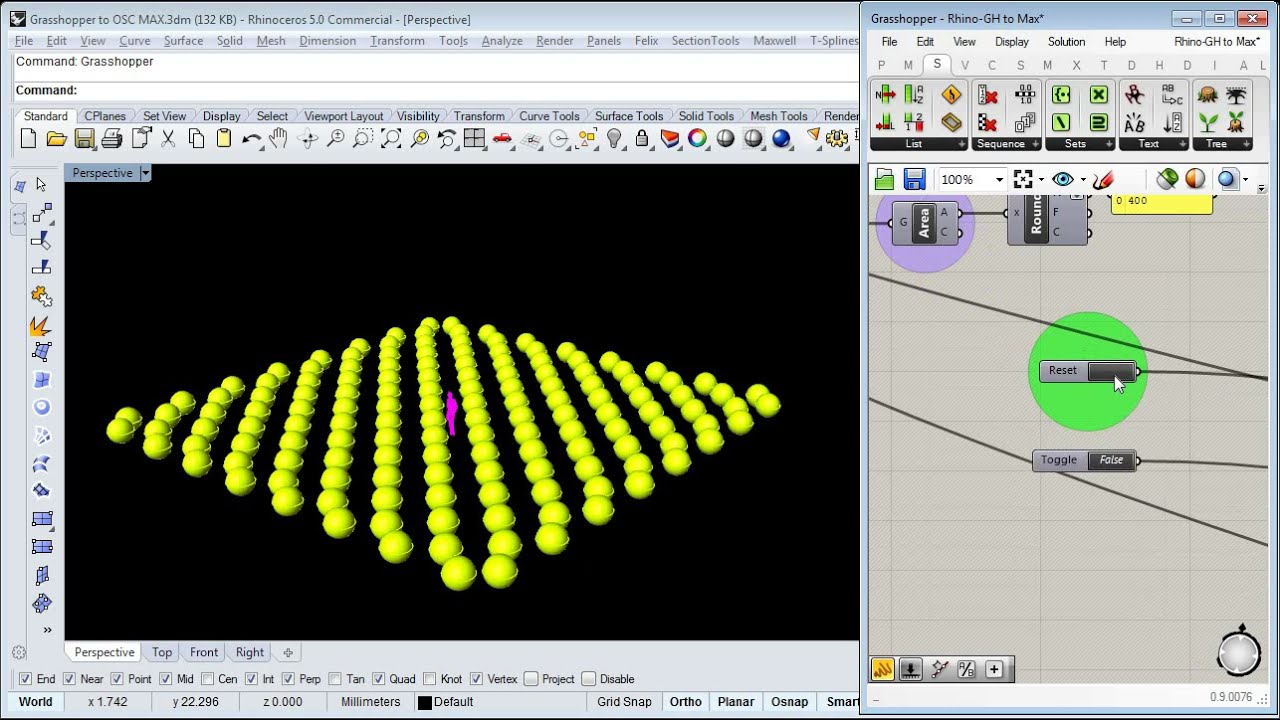
Task: Open Grasshopper's Solution menu
Action: 1066,42
